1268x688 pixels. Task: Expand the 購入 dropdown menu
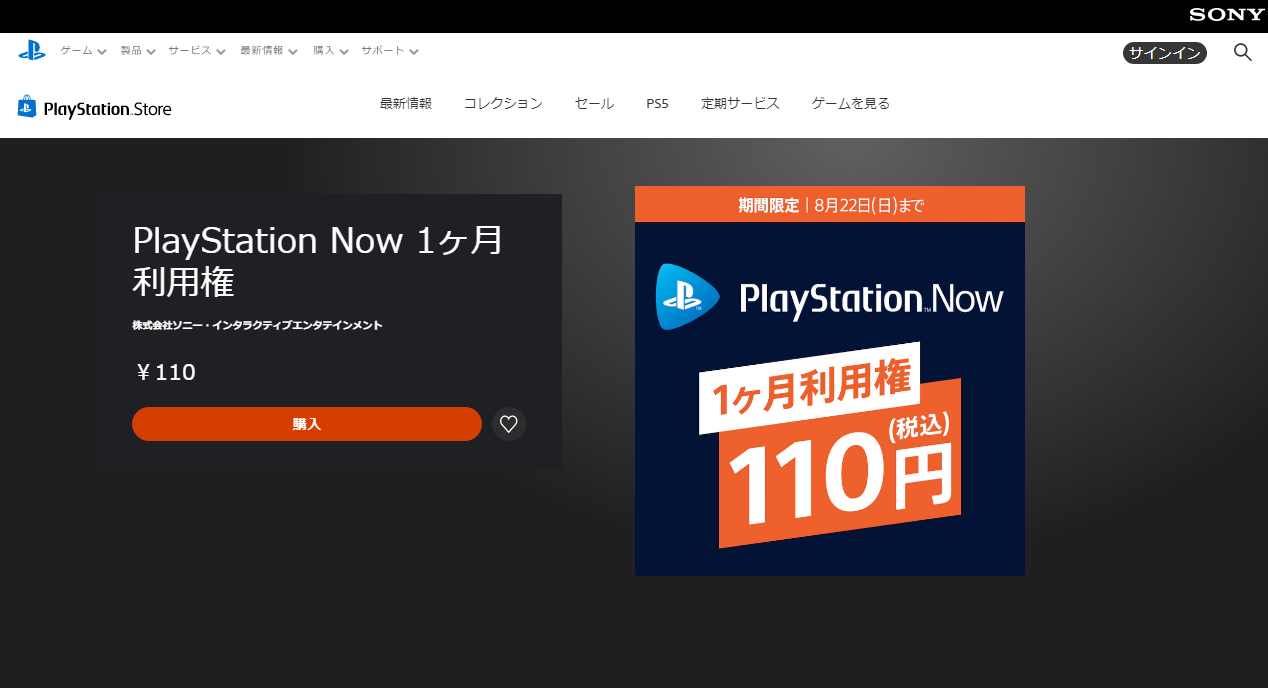point(331,50)
